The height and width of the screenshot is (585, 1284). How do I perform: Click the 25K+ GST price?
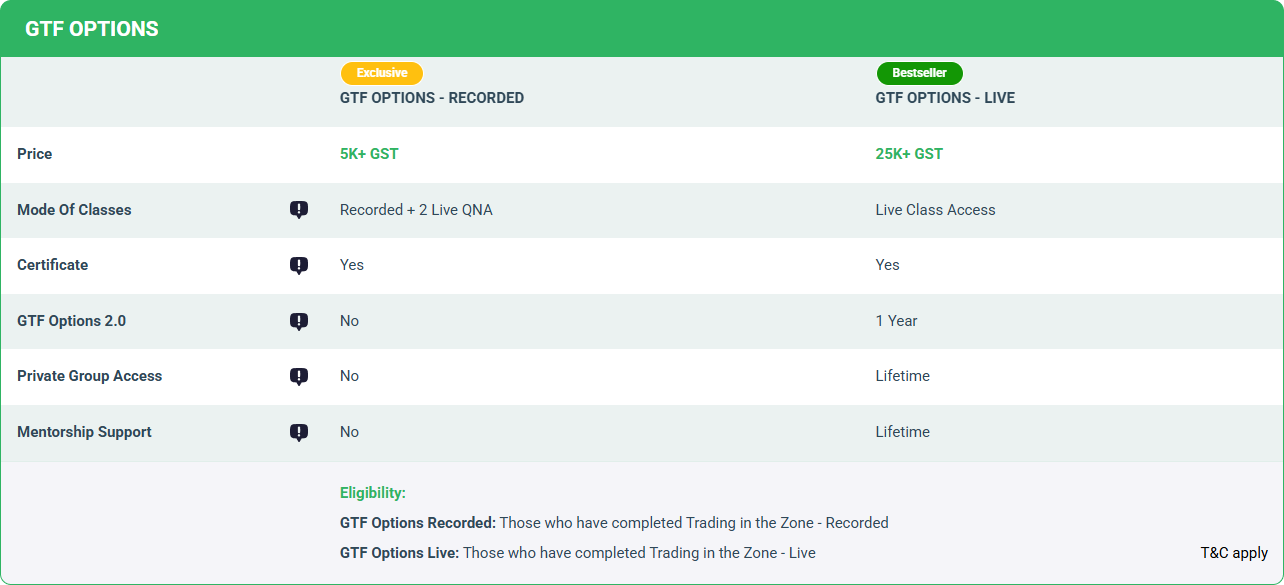909,154
